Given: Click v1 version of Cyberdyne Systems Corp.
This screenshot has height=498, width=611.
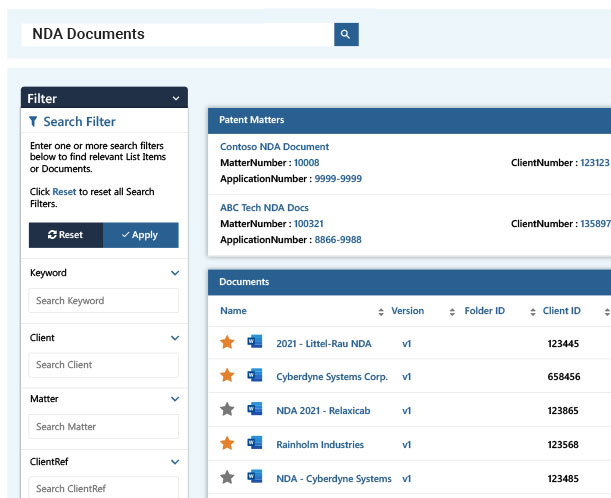Looking at the screenshot, I should (406, 377).
